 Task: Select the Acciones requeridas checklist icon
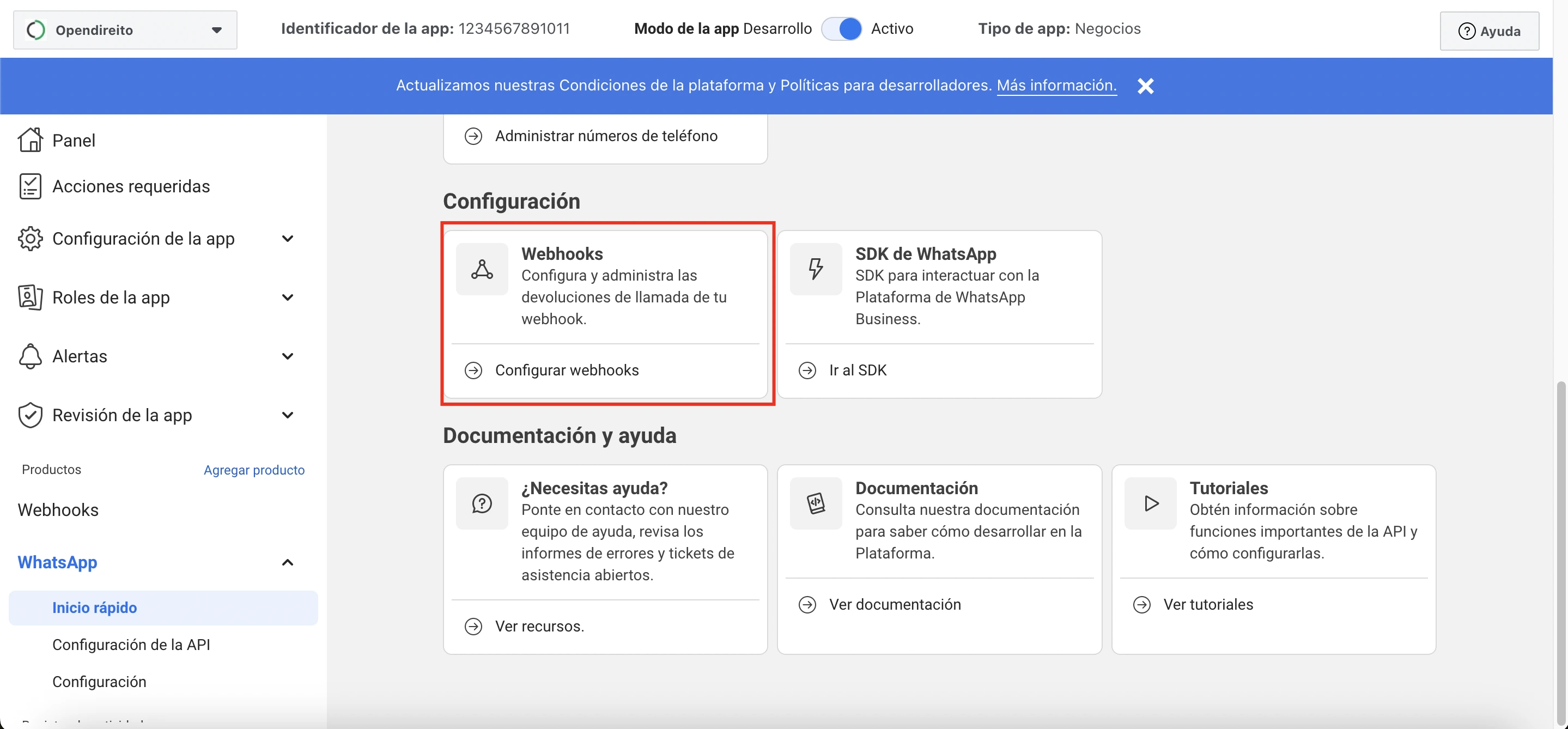[30, 186]
